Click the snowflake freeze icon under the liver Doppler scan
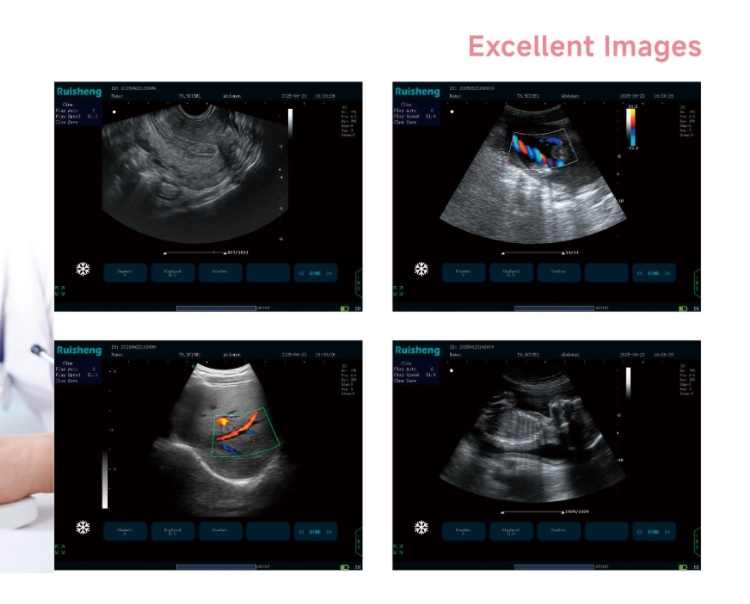The height and width of the screenshot is (604, 750). coord(83,527)
